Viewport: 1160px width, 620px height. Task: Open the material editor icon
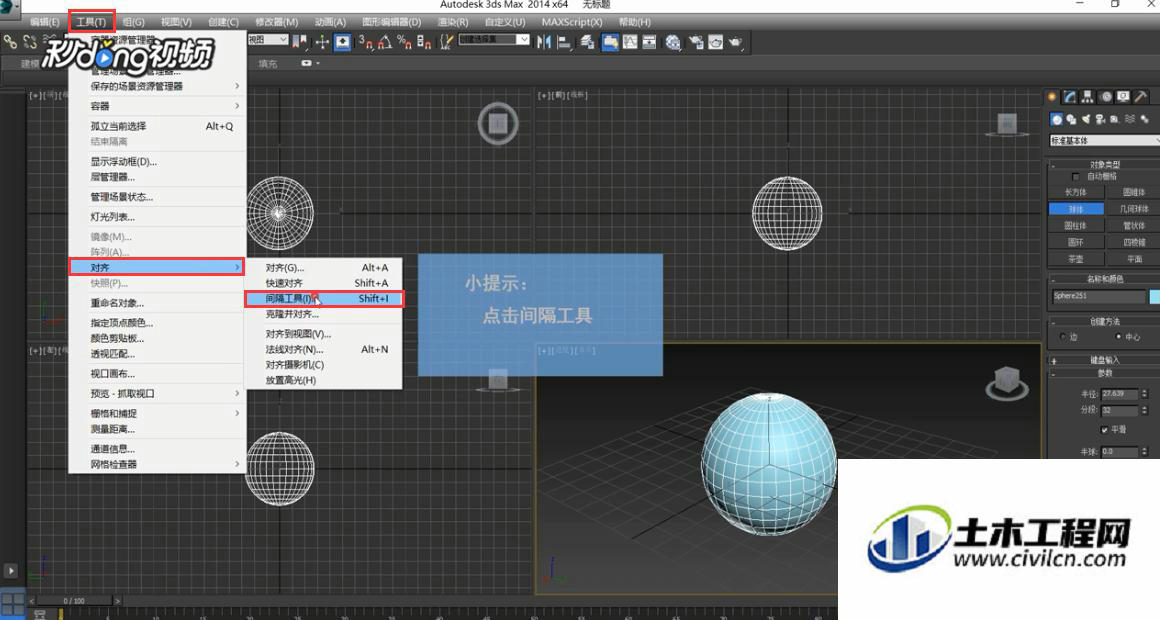tap(672, 42)
